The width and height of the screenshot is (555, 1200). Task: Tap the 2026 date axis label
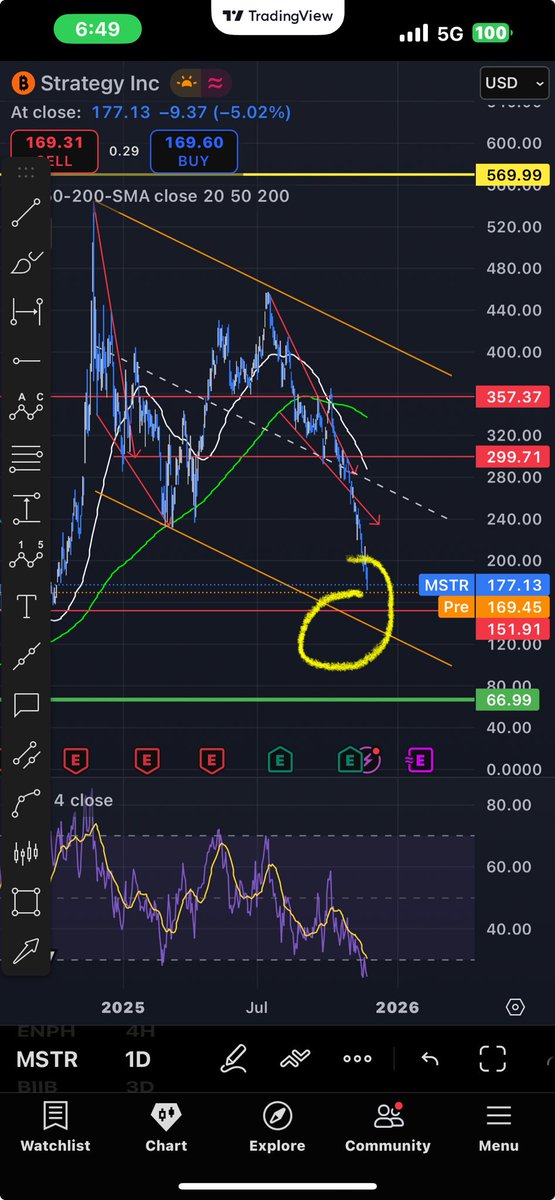click(397, 1007)
